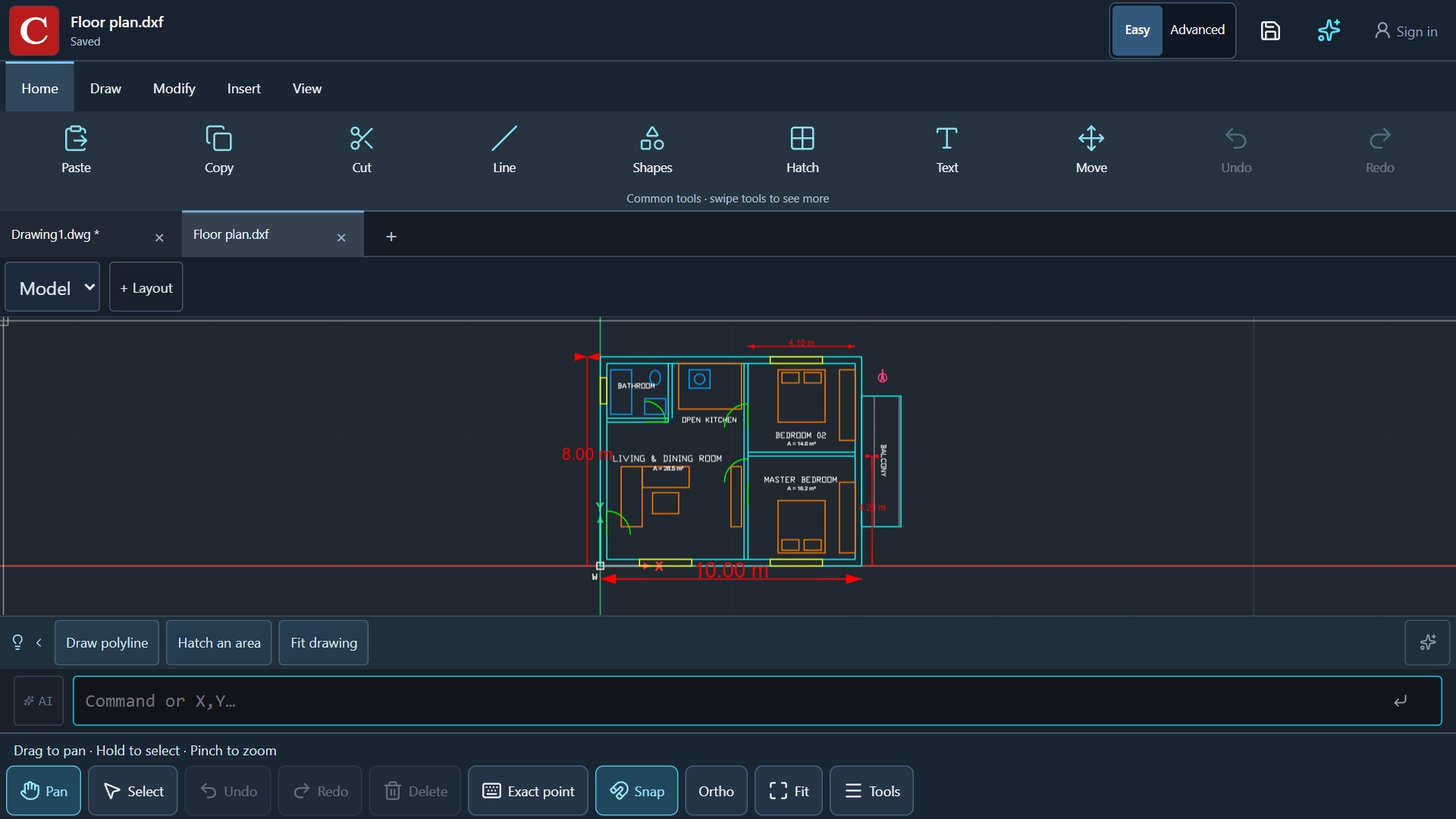Screen dimensions: 1456x819
Task: Click the Fit button in bottom bar
Action: click(x=789, y=791)
